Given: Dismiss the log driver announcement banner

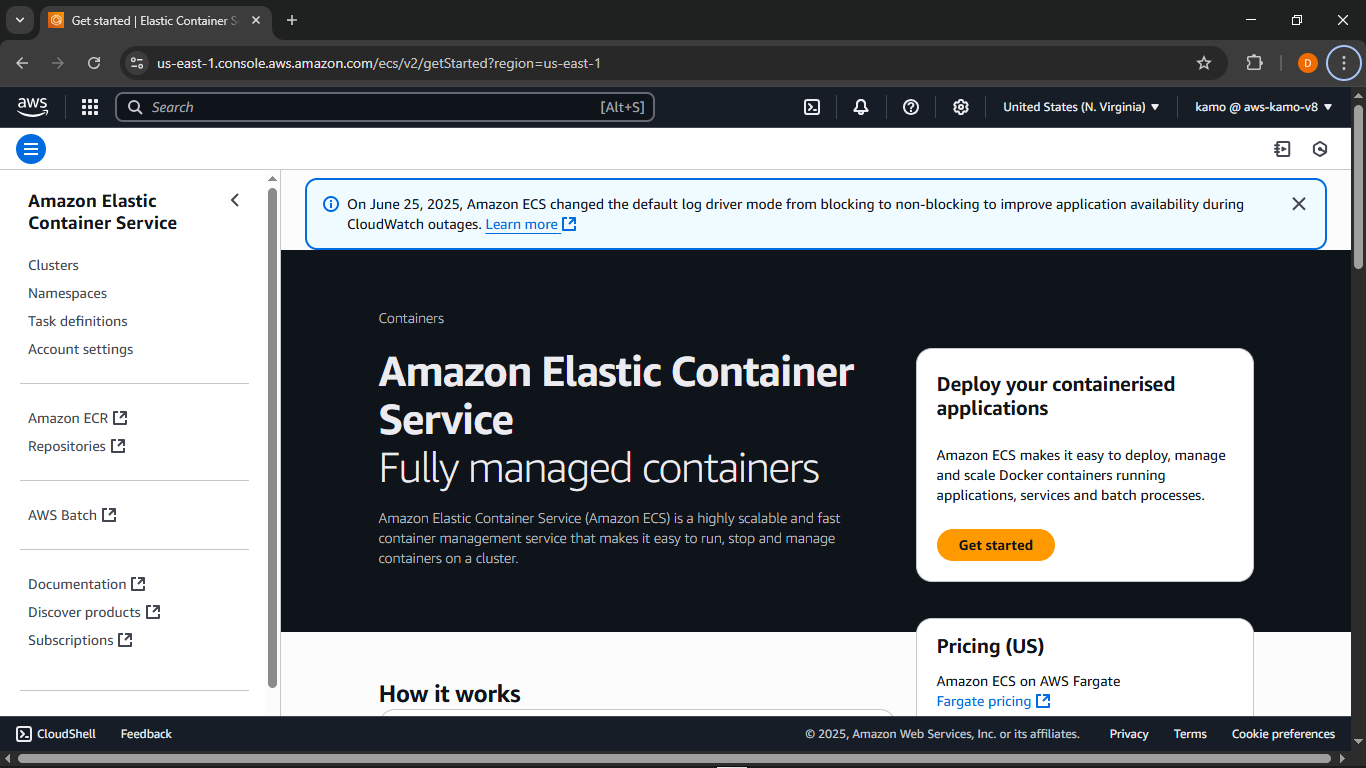Looking at the screenshot, I should click(1299, 204).
